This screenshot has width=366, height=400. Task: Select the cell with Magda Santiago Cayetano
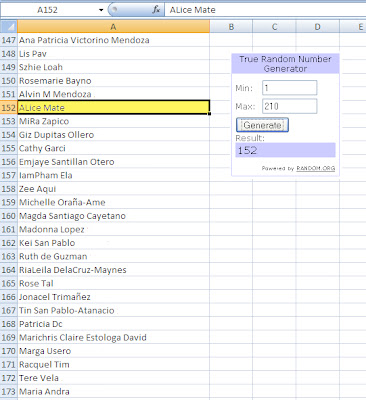pyautogui.click(x=113, y=216)
